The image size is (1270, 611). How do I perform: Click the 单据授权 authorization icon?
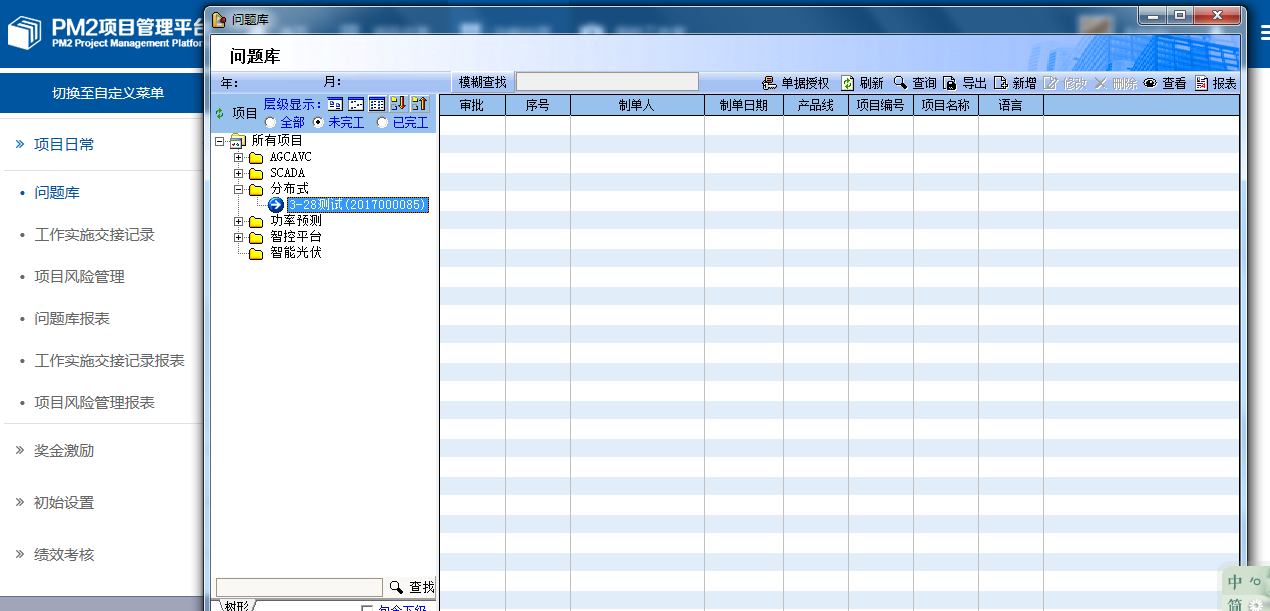(x=769, y=83)
